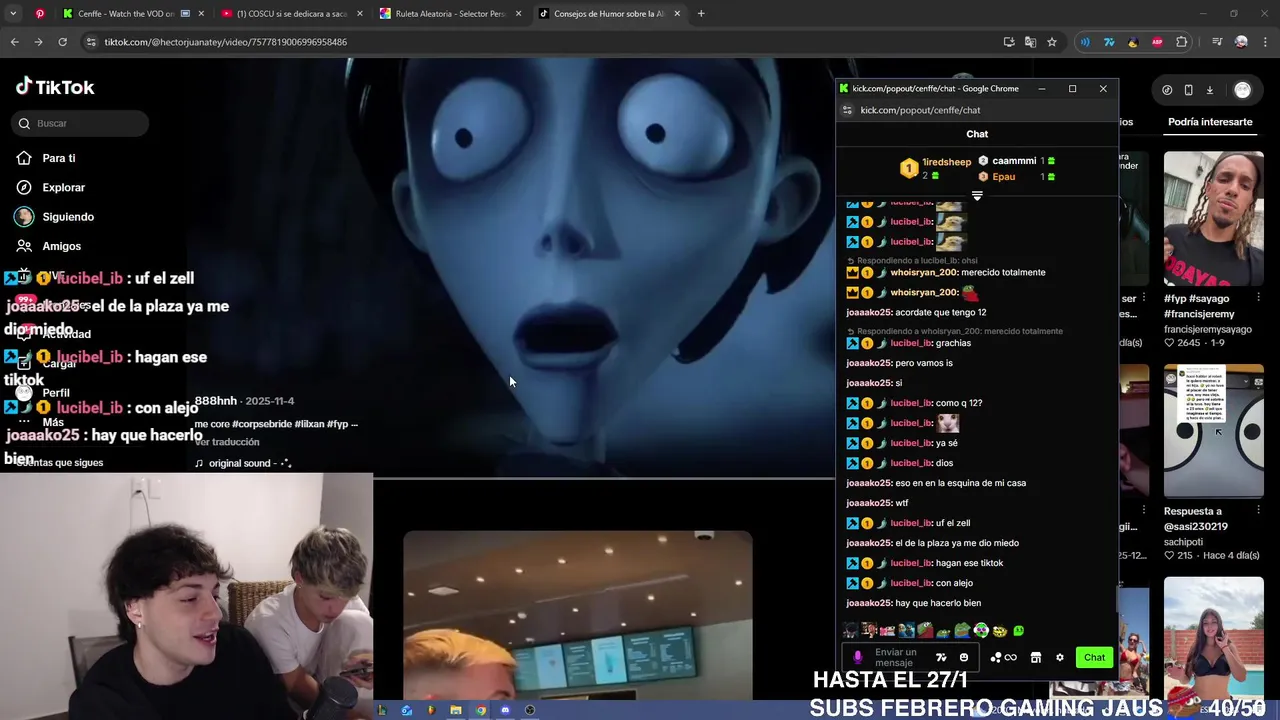The width and height of the screenshot is (1280, 720).
Task: Open the Chrome extensions puzzle menu
Action: tap(1182, 42)
